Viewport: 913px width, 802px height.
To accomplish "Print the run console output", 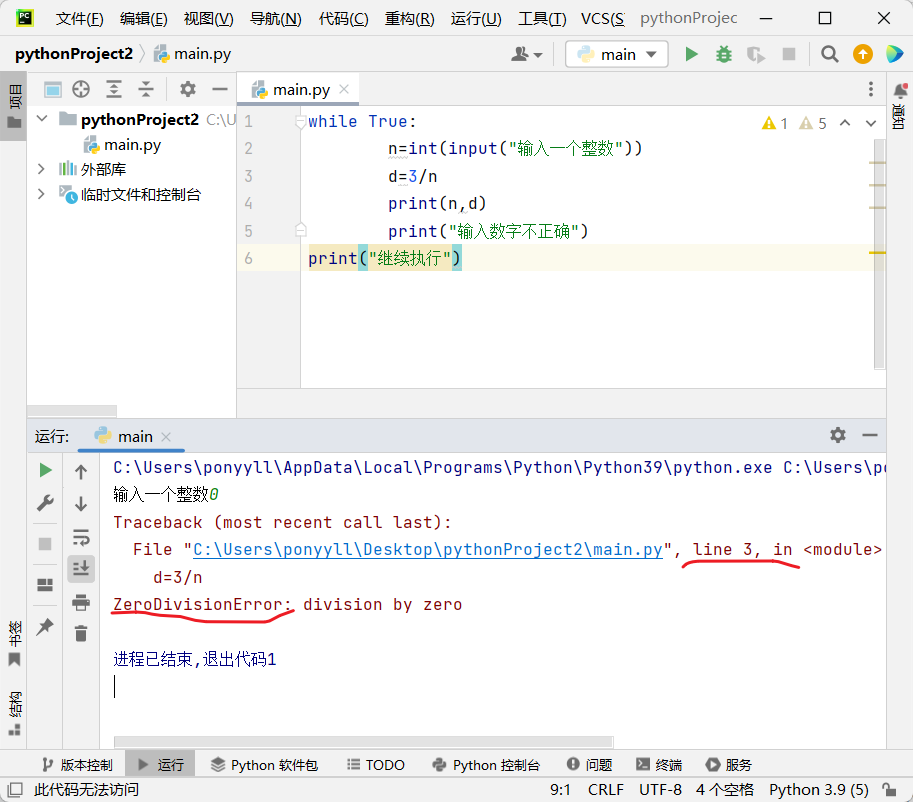I will point(81,601).
